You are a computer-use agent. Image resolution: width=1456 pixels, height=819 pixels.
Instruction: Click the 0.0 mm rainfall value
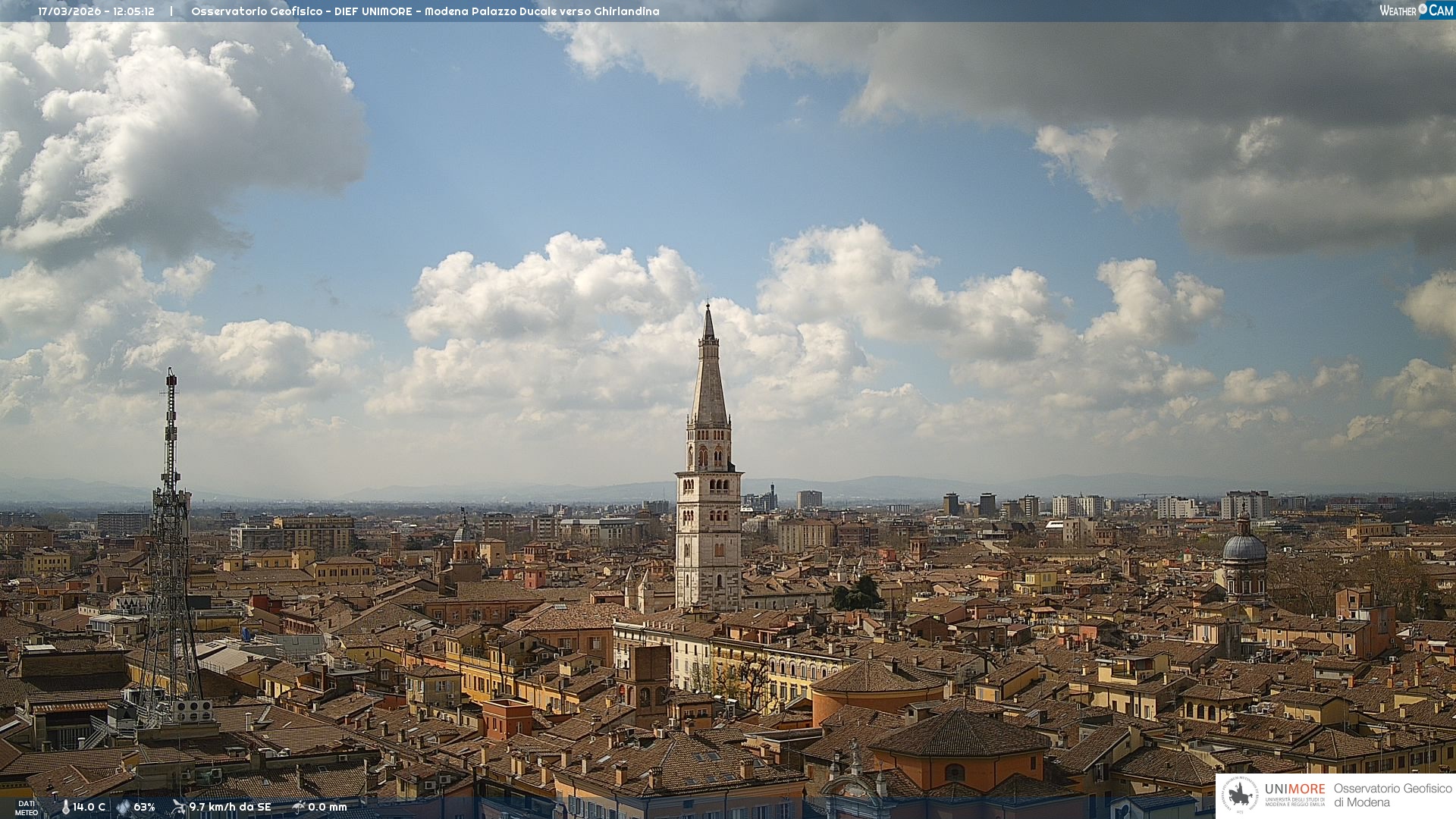point(327,807)
